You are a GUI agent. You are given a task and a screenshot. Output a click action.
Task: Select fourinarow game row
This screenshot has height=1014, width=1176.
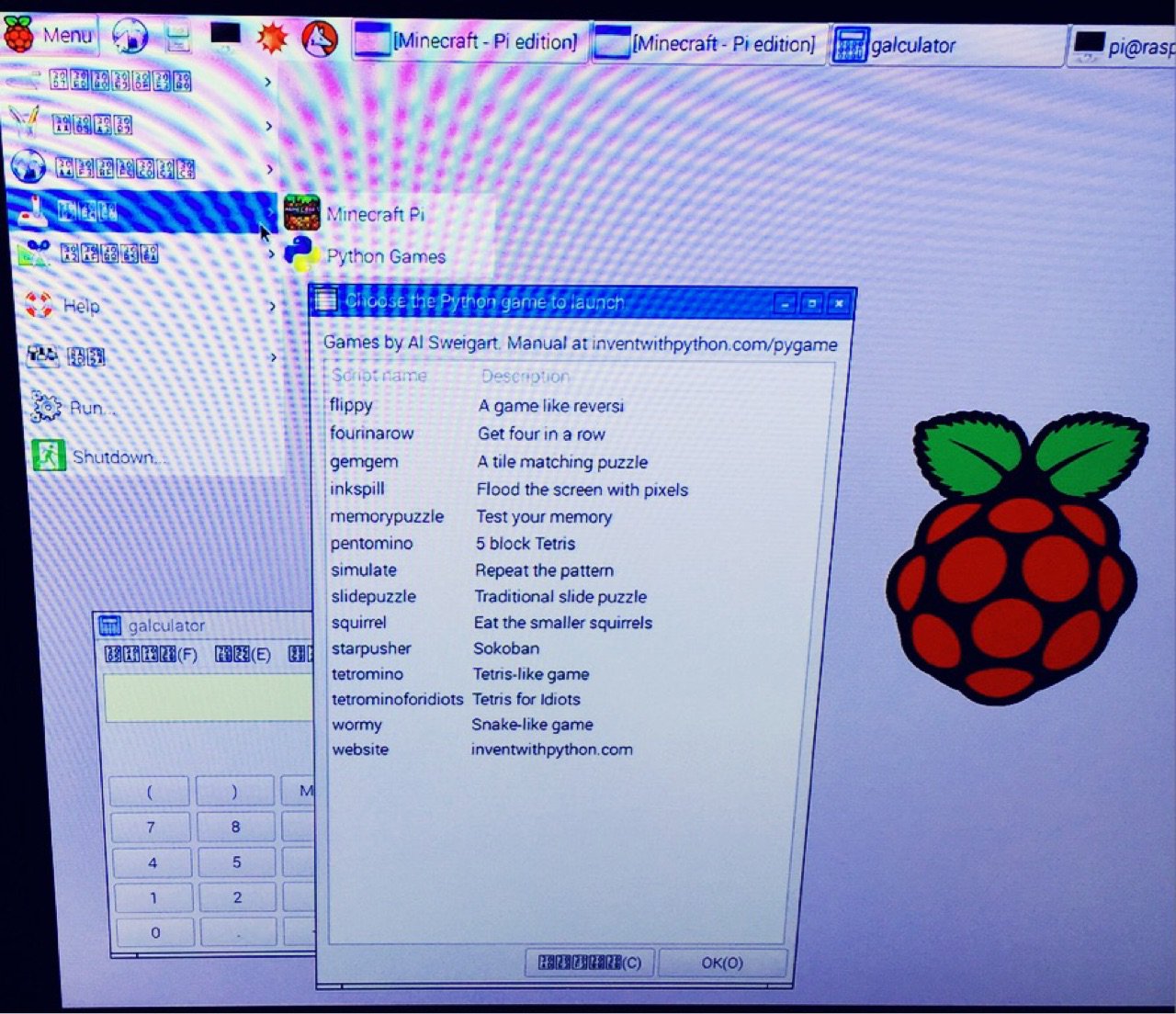click(581, 434)
